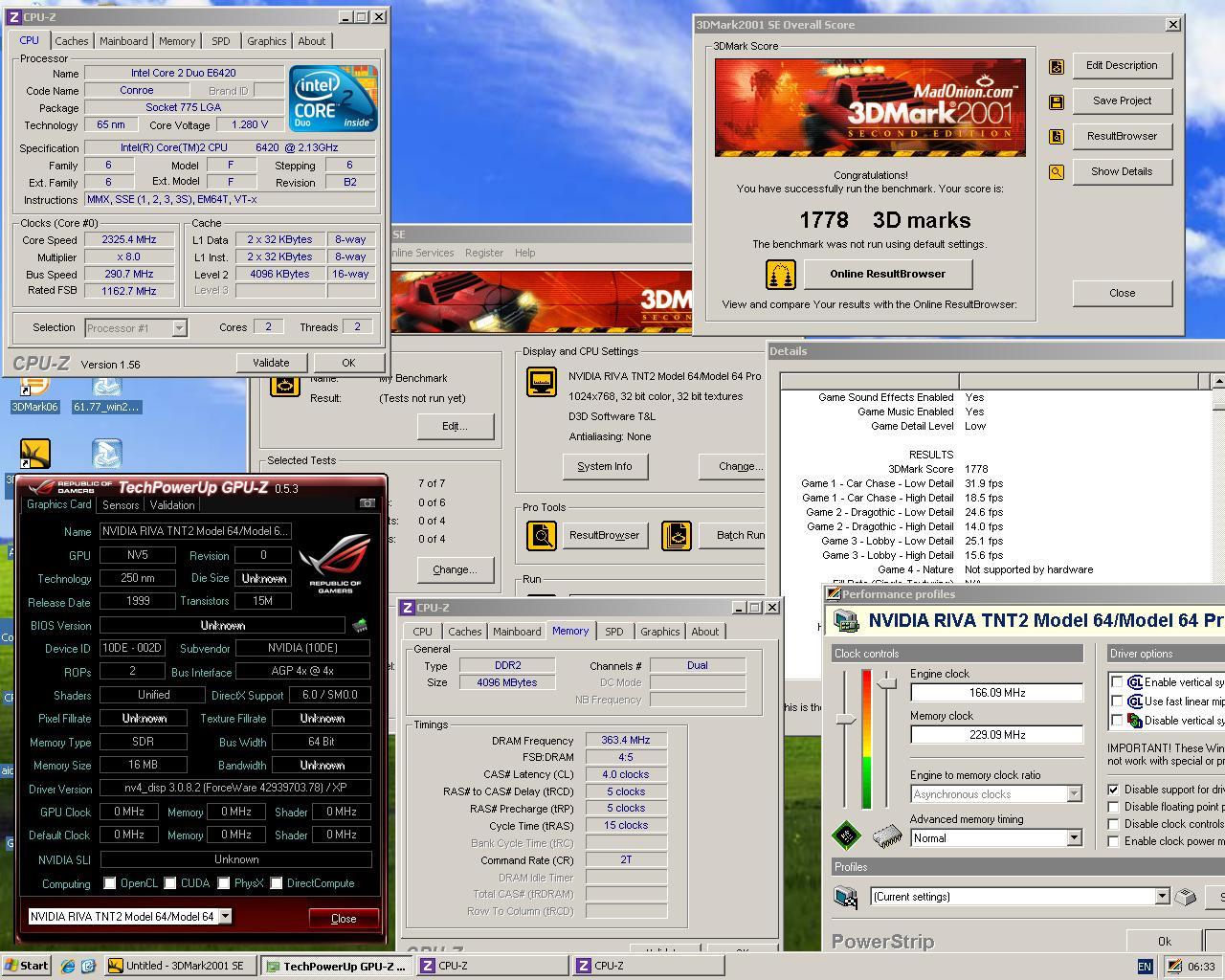Click the Engine clock value field
1225x980 pixels.
(996, 692)
